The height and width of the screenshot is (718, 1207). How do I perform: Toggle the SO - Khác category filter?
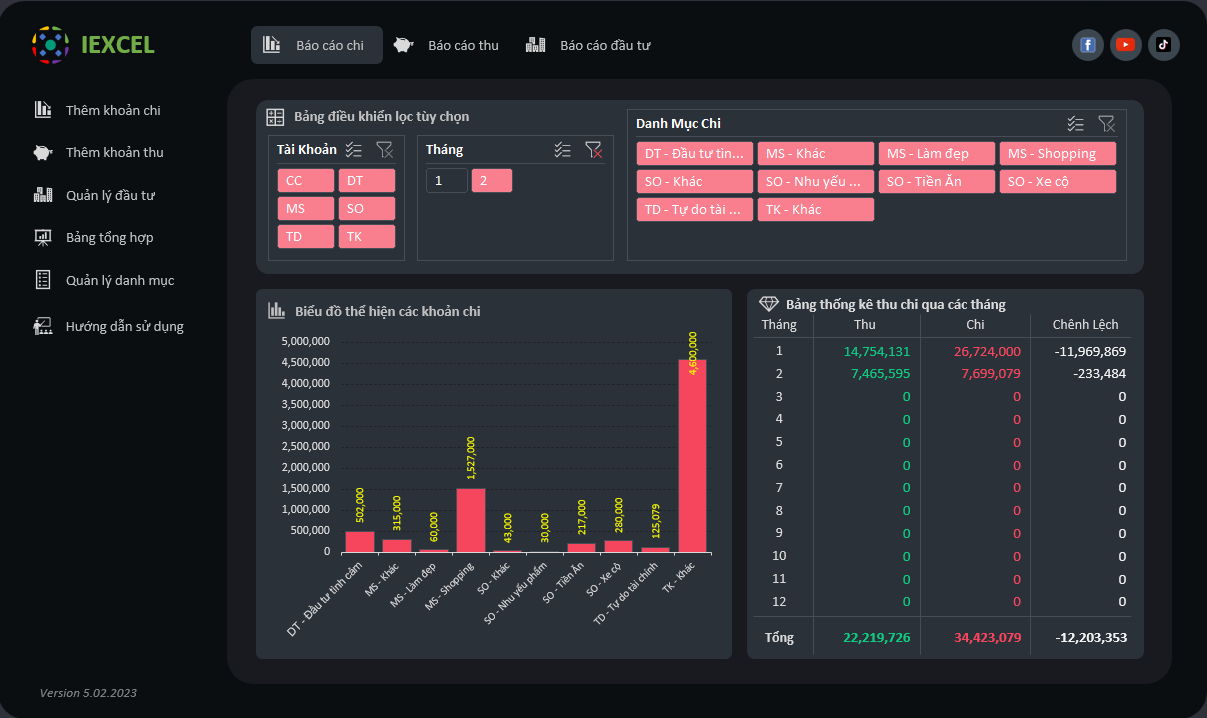click(x=695, y=182)
